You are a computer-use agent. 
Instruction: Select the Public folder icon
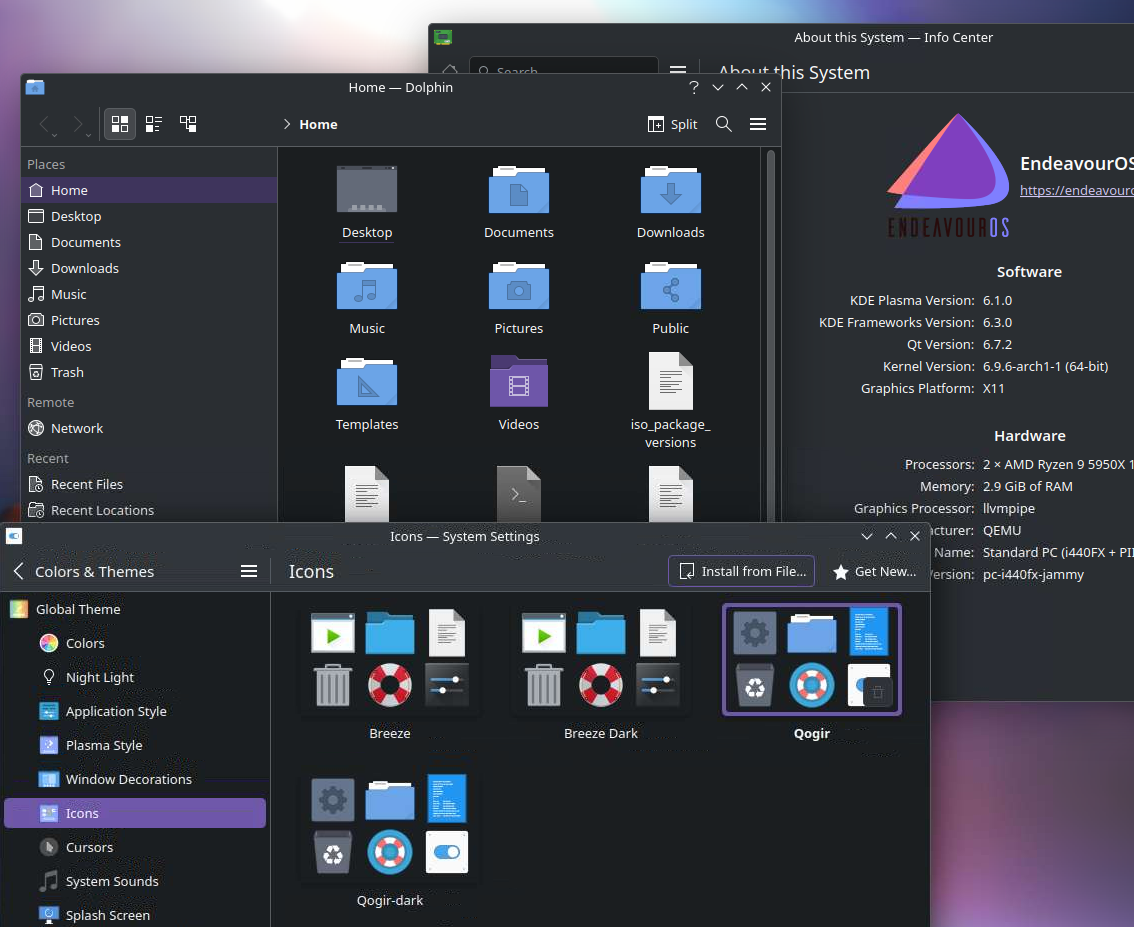click(x=670, y=286)
